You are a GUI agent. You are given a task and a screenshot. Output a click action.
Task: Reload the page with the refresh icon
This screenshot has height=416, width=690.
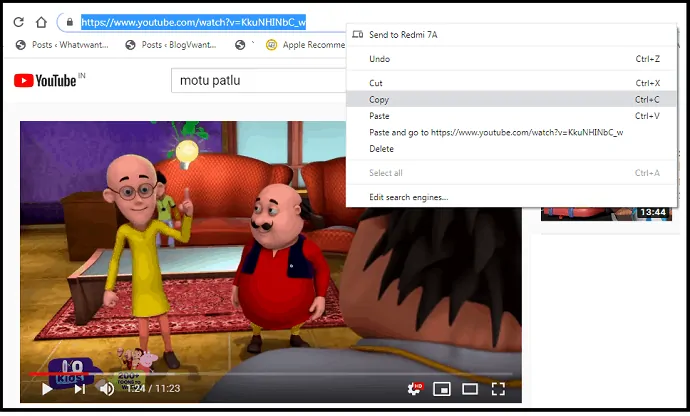point(18,22)
